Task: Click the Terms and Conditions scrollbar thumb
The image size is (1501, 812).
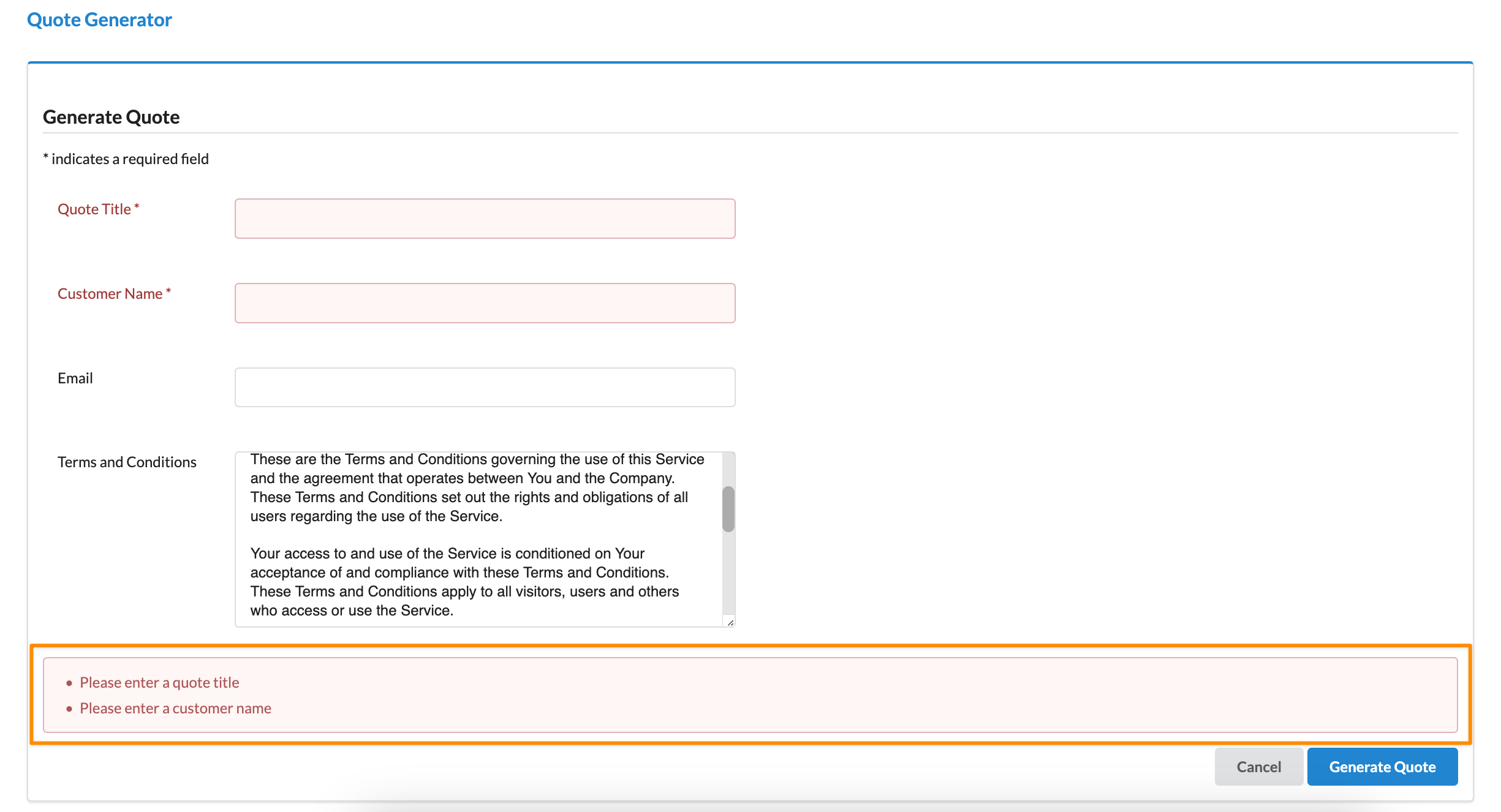Action: (x=728, y=509)
